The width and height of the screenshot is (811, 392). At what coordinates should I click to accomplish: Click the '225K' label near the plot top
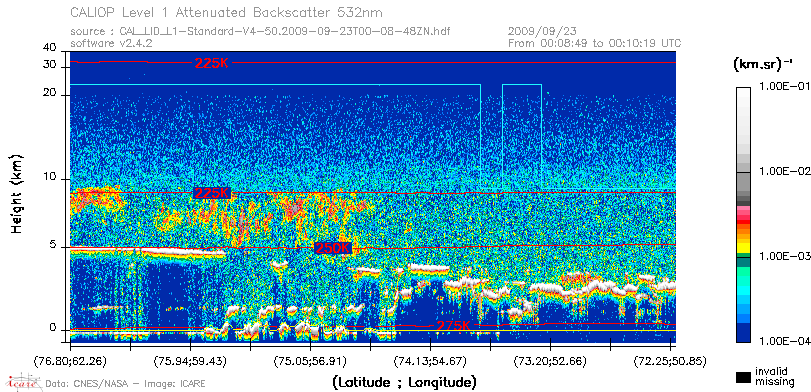211,63
